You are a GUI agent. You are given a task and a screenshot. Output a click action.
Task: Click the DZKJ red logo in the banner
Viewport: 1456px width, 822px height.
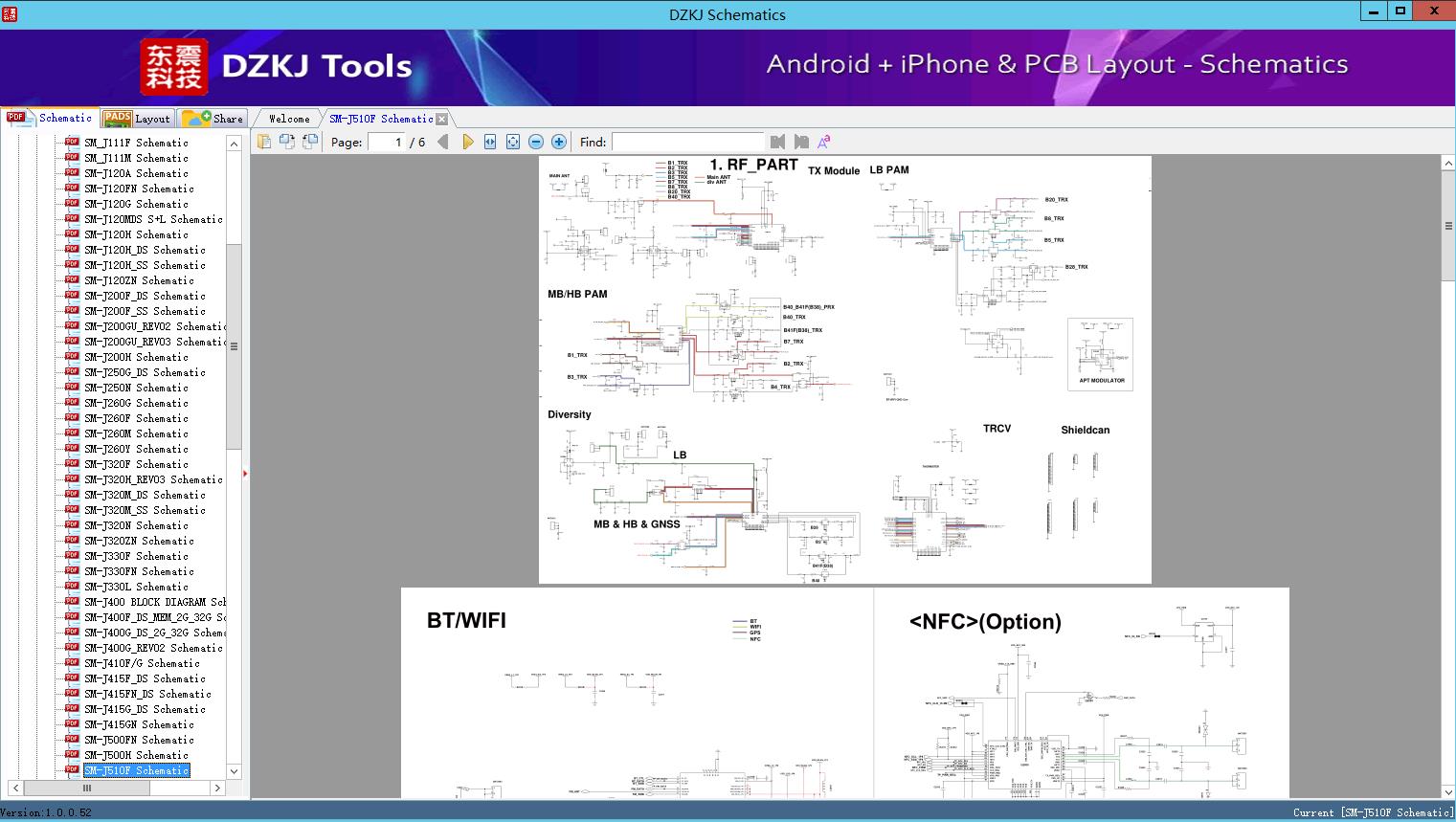(x=174, y=67)
